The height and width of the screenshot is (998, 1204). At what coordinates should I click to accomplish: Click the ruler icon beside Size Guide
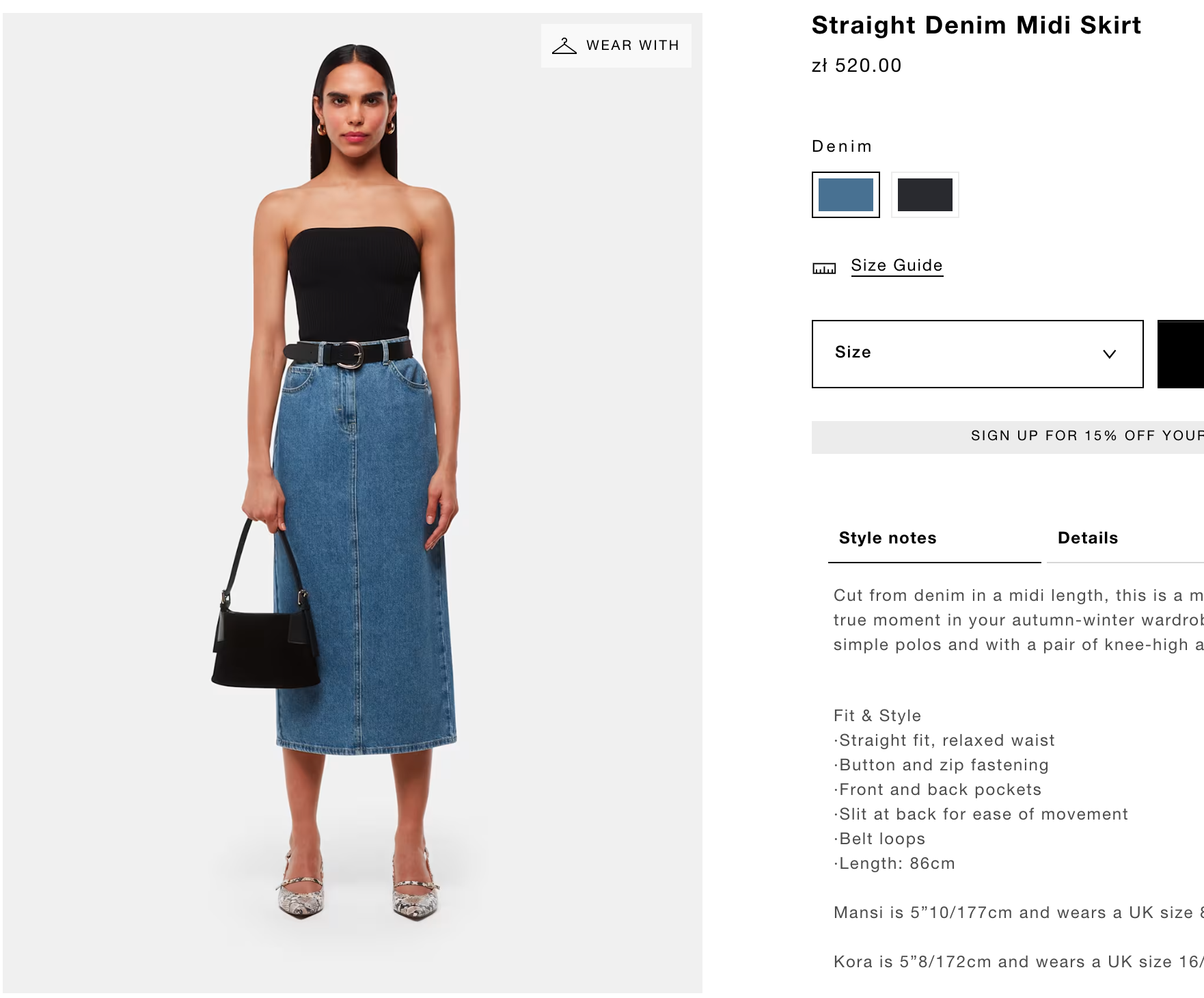click(824, 268)
